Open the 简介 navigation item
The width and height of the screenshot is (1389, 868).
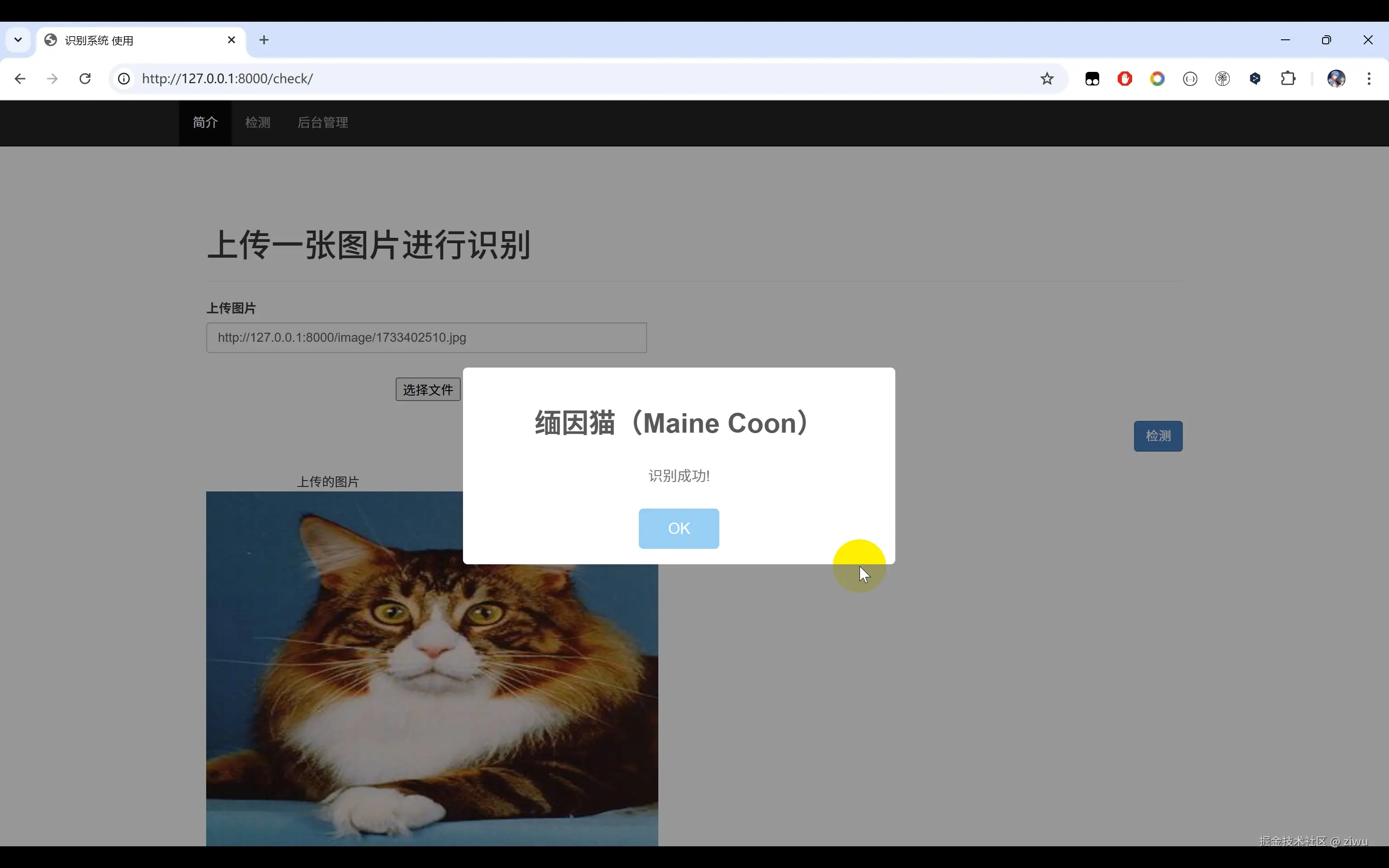click(205, 122)
